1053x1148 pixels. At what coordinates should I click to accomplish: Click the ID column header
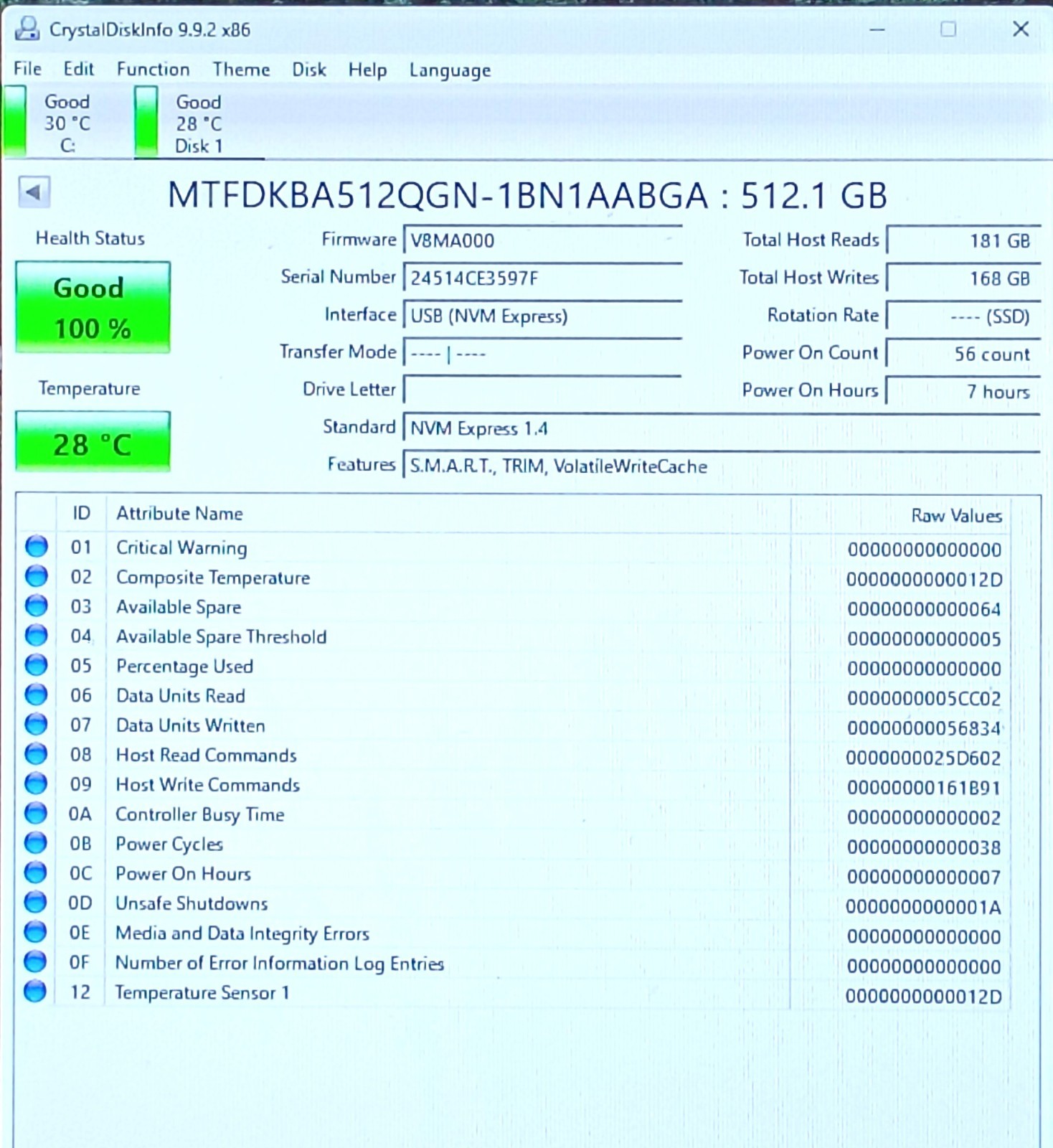click(81, 513)
